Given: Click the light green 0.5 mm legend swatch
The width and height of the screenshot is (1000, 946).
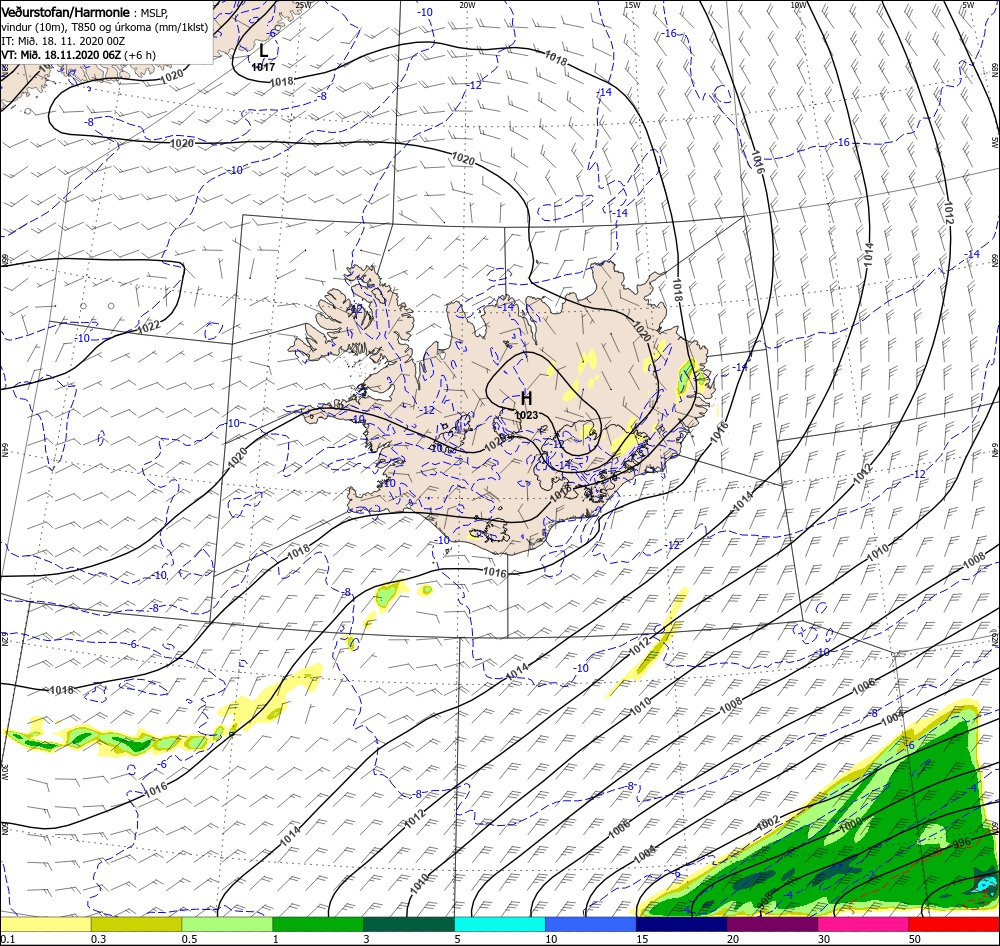Looking at the screenshot, I should pyautogui.click(x=227, y=925).
